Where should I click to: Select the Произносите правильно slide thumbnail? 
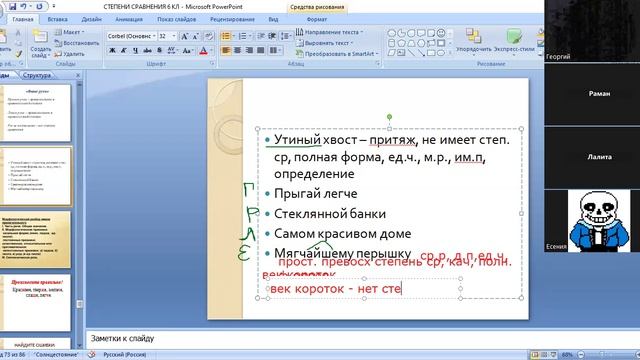coord(36,302)
